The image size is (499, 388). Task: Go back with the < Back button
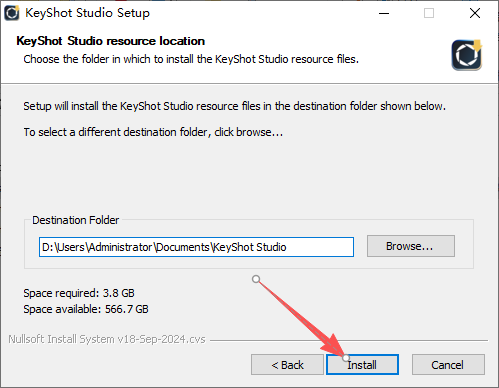(x=287, y=365)
